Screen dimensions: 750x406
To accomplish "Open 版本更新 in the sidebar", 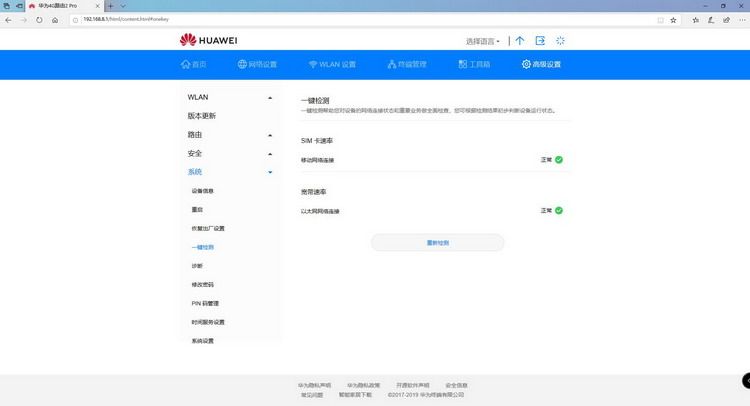I will point(202,116).
